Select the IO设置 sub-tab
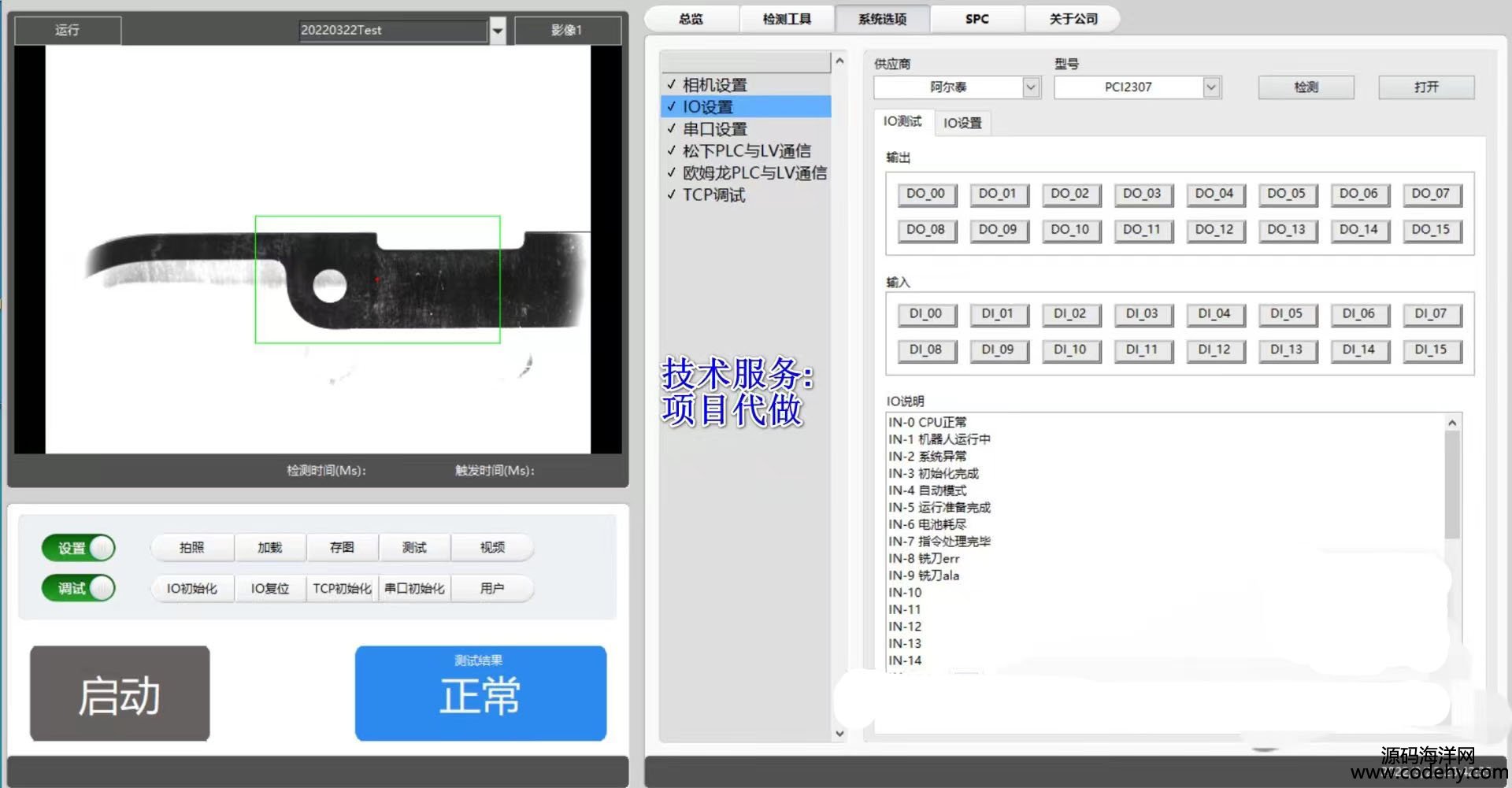The image size is (1512, 788). click(x=962, y=123)
